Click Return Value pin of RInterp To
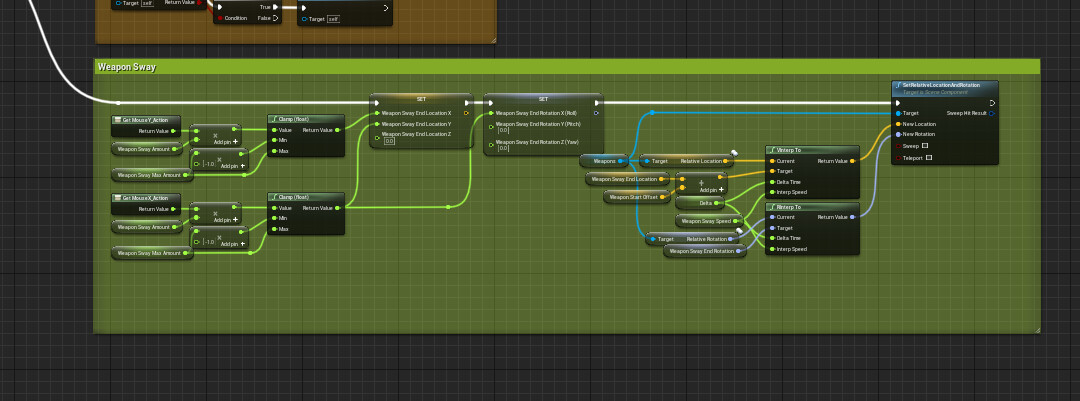The width and height of the screenshot is (1080, 401). [x=852, y=217]
